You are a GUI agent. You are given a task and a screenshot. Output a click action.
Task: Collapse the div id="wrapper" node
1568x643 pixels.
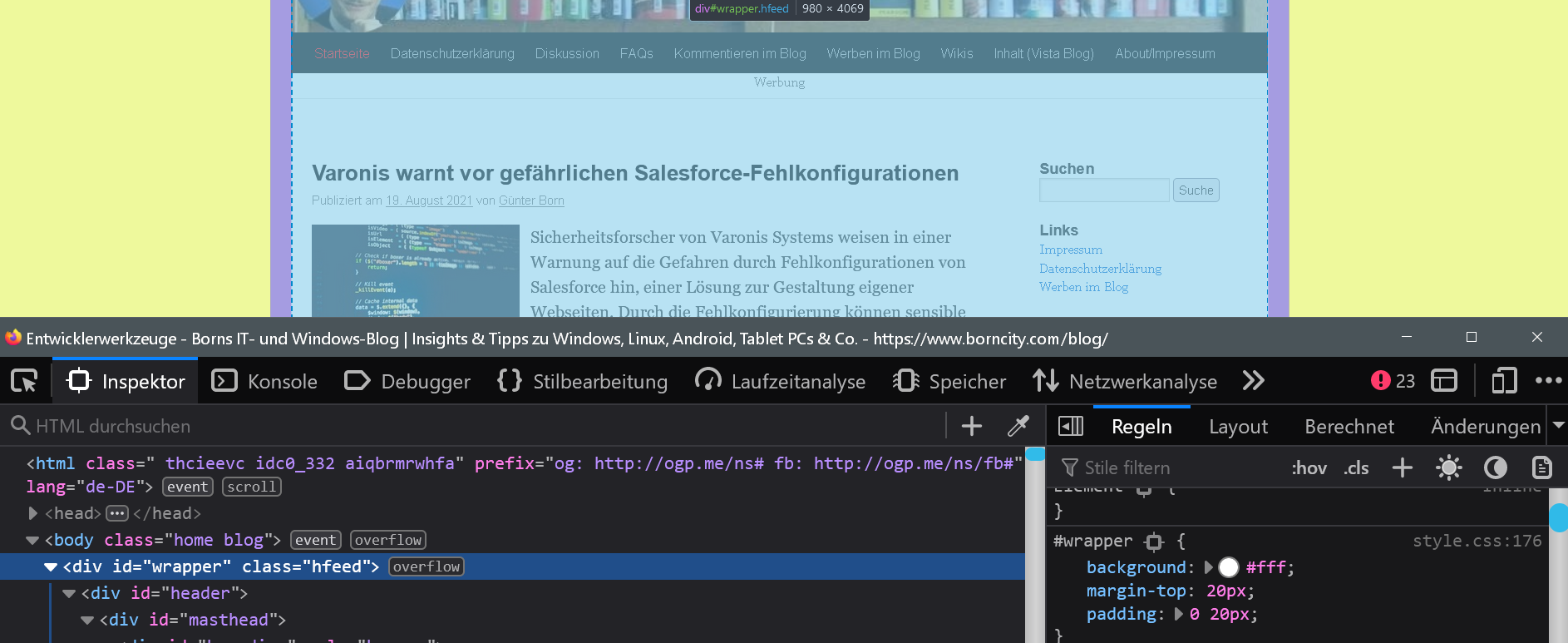[51, 566]
